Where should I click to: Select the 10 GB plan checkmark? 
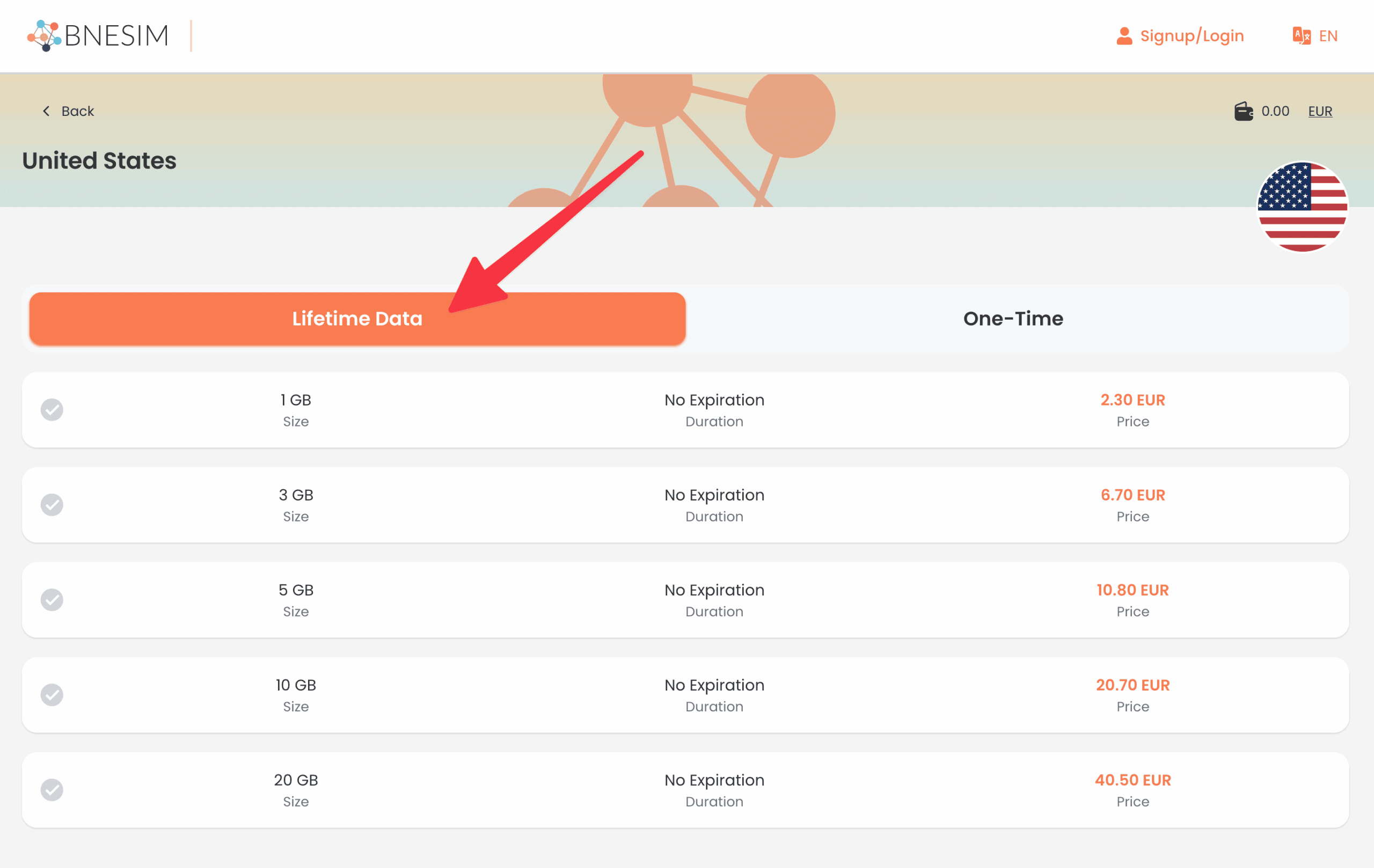click(52, 695)
